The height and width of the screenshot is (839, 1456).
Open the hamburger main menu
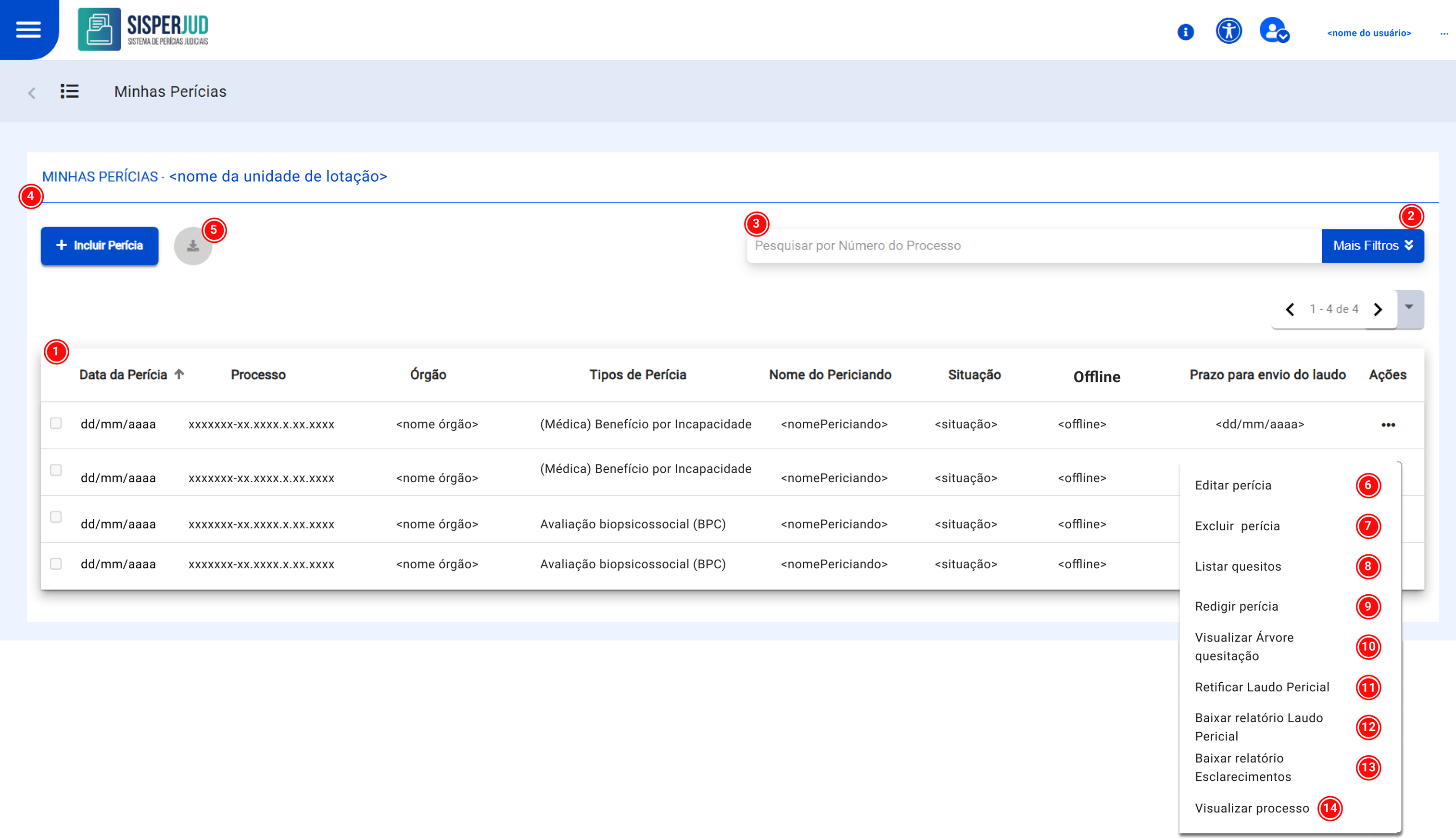[x=28, y=29]
